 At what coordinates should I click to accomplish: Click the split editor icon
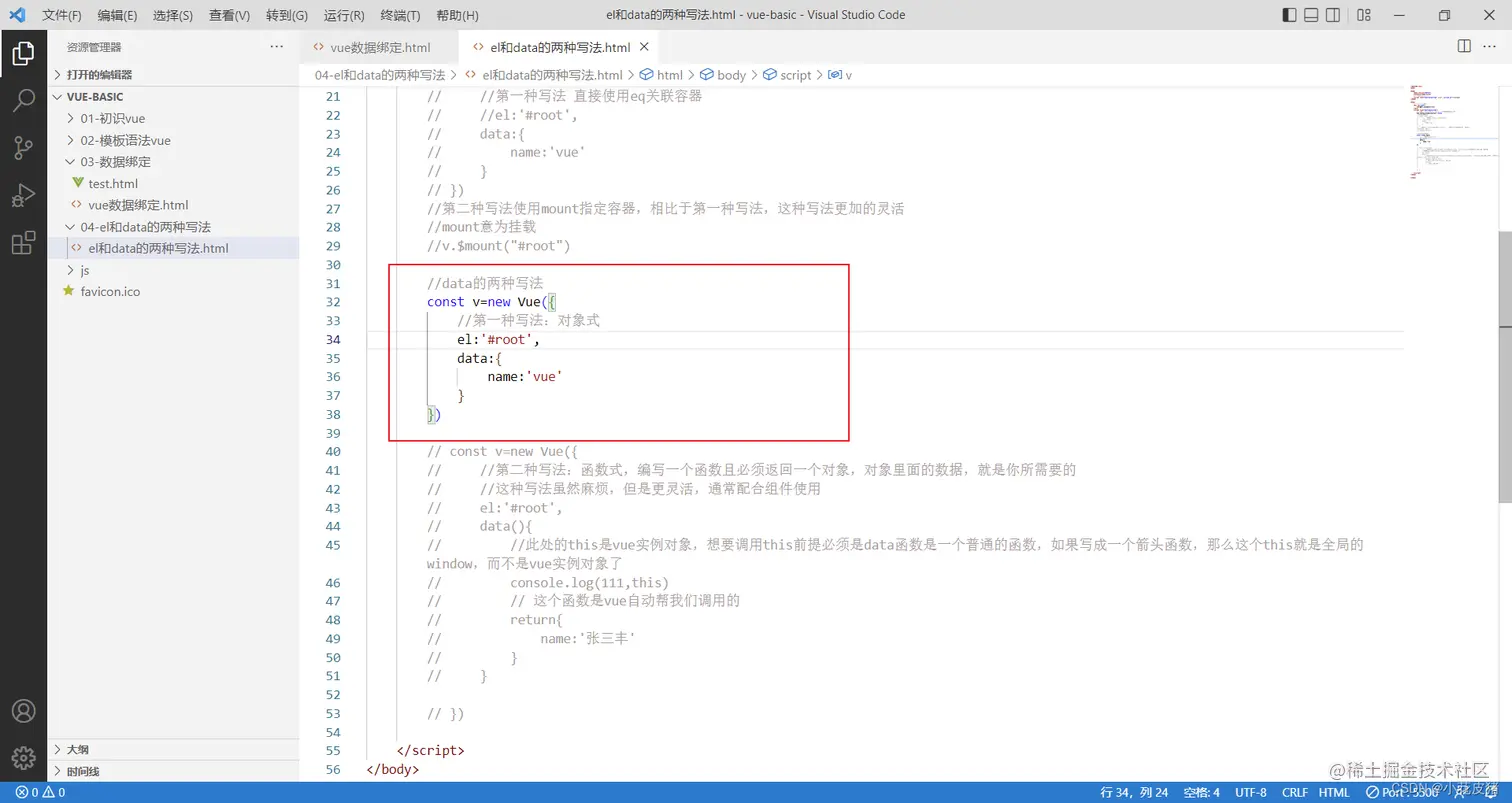tap(1464, 46)
